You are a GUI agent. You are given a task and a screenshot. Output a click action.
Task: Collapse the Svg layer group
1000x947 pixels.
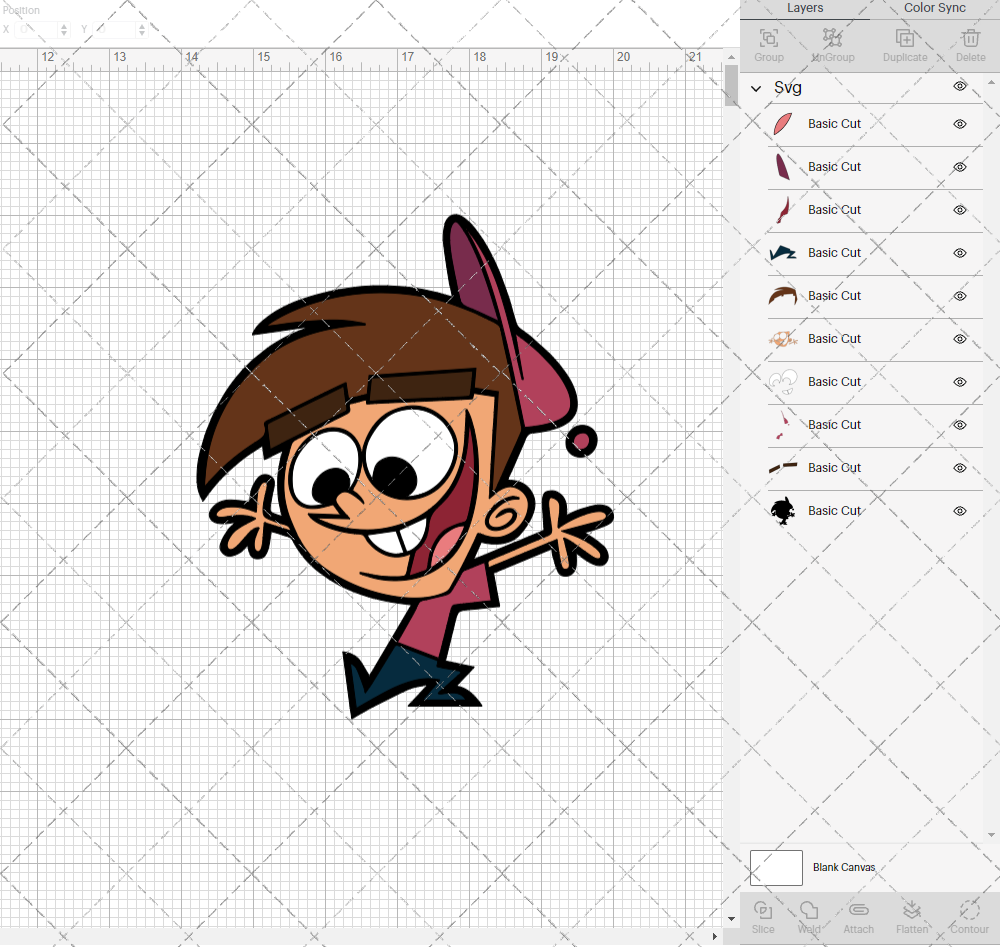756,89
